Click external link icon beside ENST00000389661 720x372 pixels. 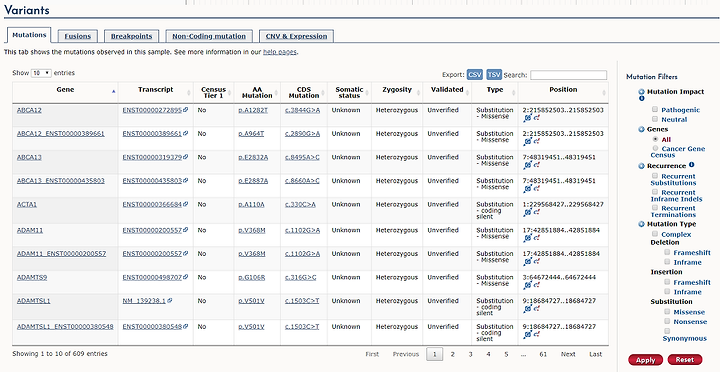coord(186,134)
